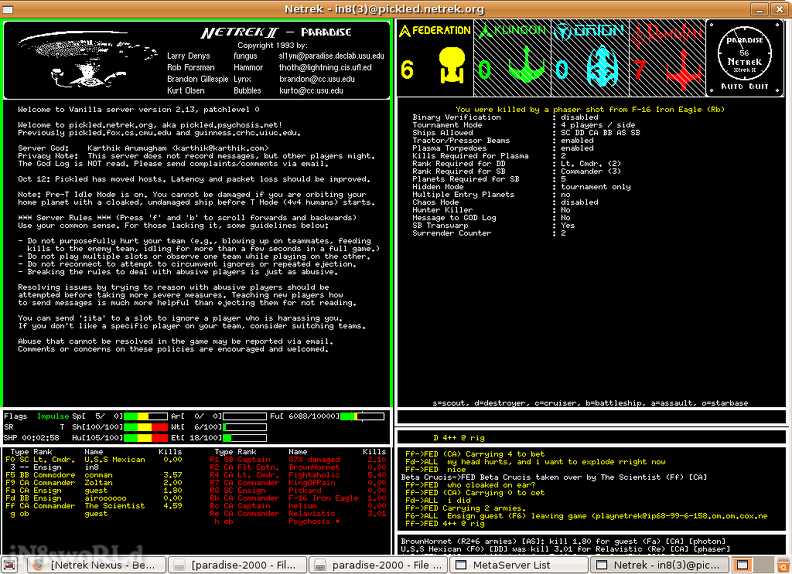
Task: Click the Sp speed gauge bar
Action: 145,416
